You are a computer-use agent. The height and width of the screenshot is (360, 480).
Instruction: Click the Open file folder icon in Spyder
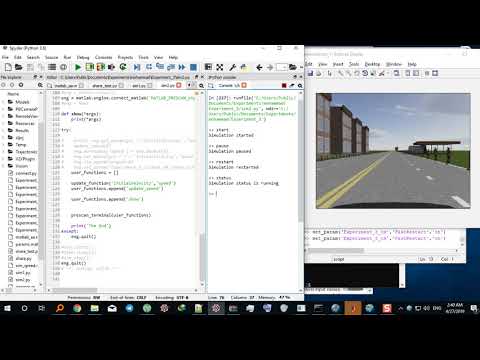[x=19, y=67]
